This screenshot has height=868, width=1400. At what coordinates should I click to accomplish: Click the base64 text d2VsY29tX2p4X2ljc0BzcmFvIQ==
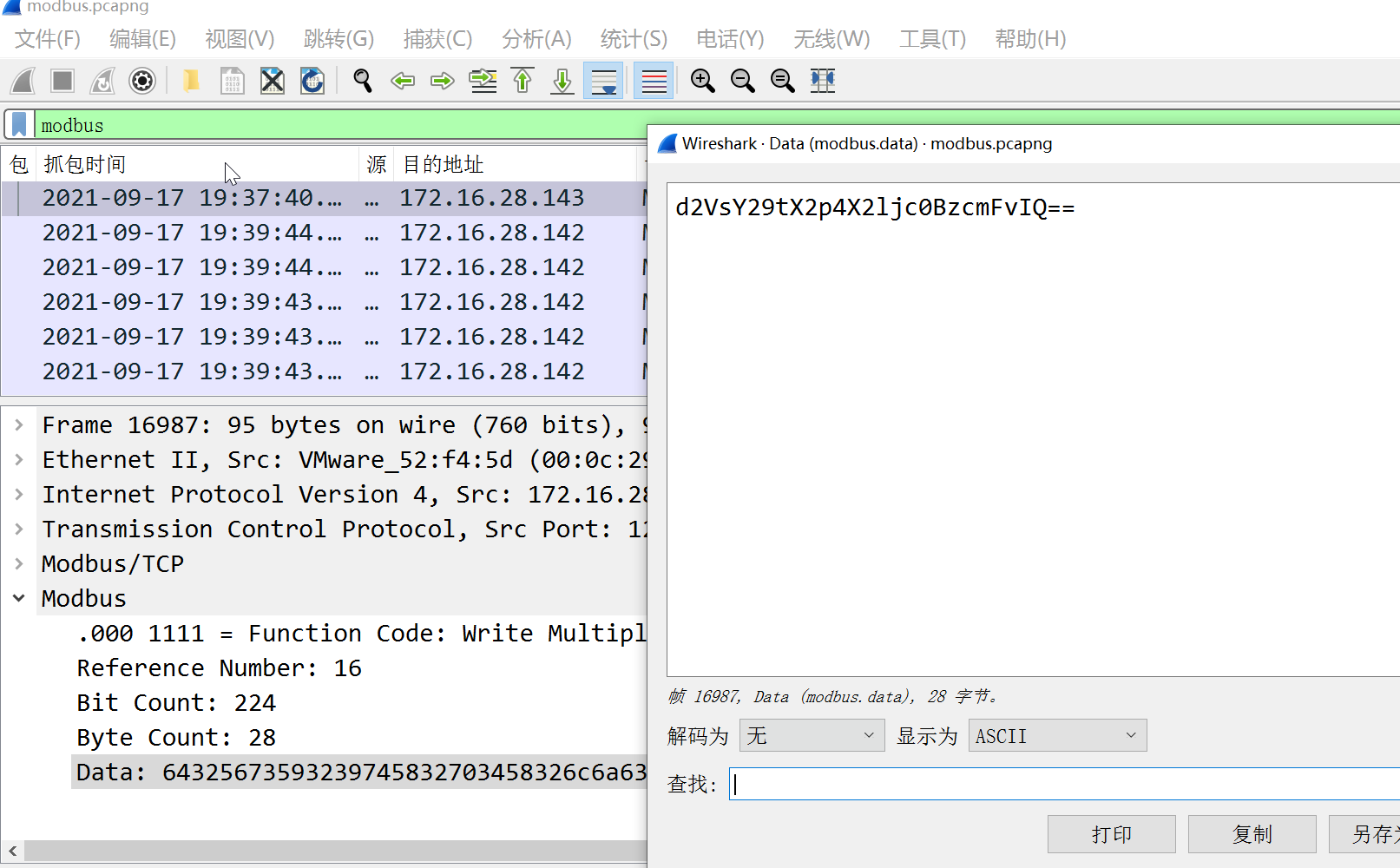(x=875, y=208)
